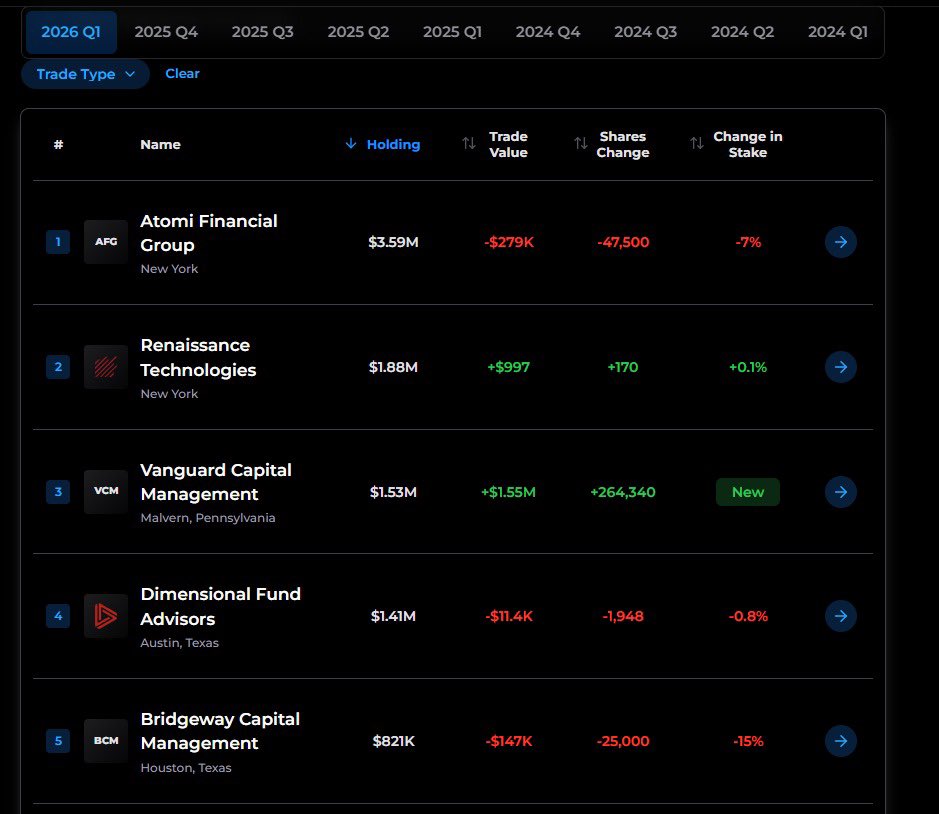
Task: Open Vanguard Capital Management arrow button
Action: [x=840, y=492]
